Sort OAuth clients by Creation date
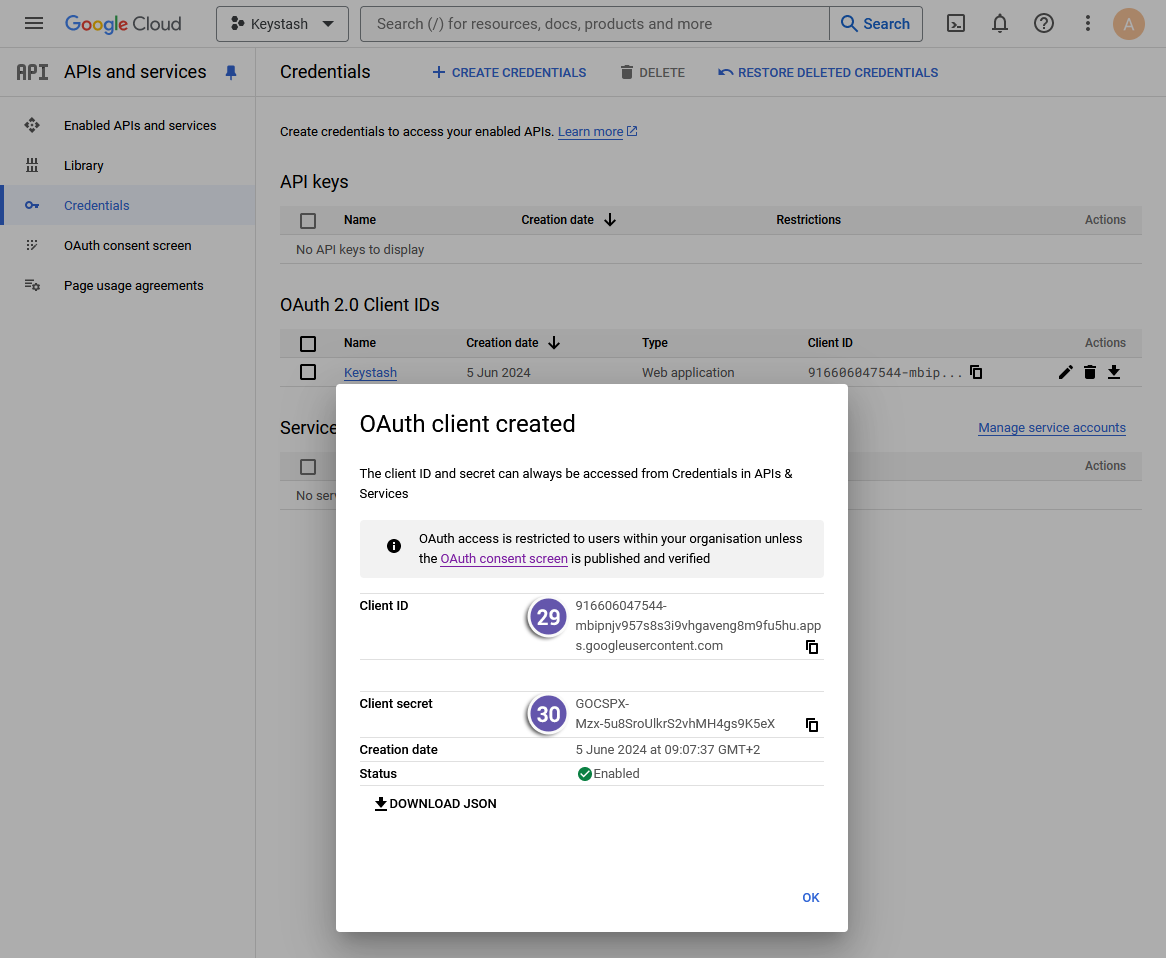This screenshot has height=958, width=1166. tap(513, 343)
